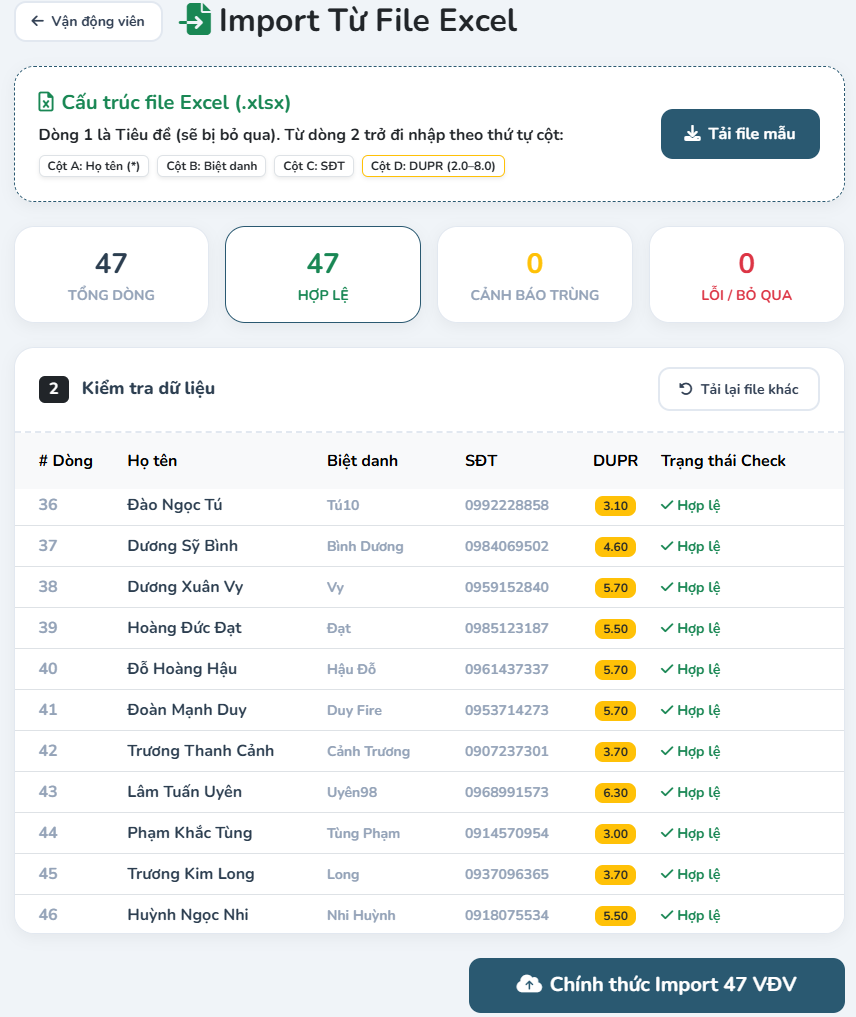The height and width of the screenshot is (1017, 856).
Task: Click the step 2 number badge
Action: [x=54, y=389]
